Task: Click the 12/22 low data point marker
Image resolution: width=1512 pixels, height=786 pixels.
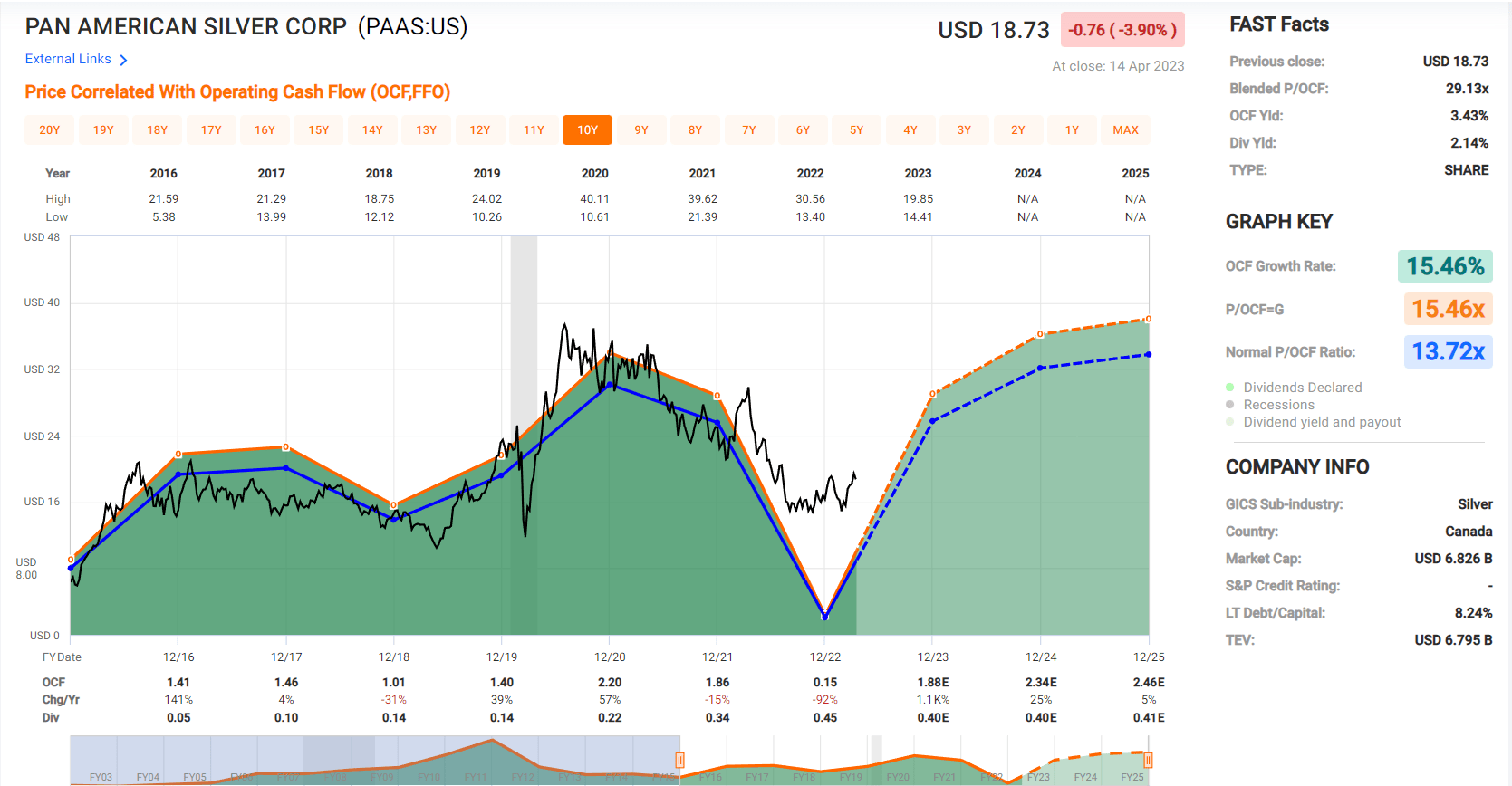Action: (825, 617)
